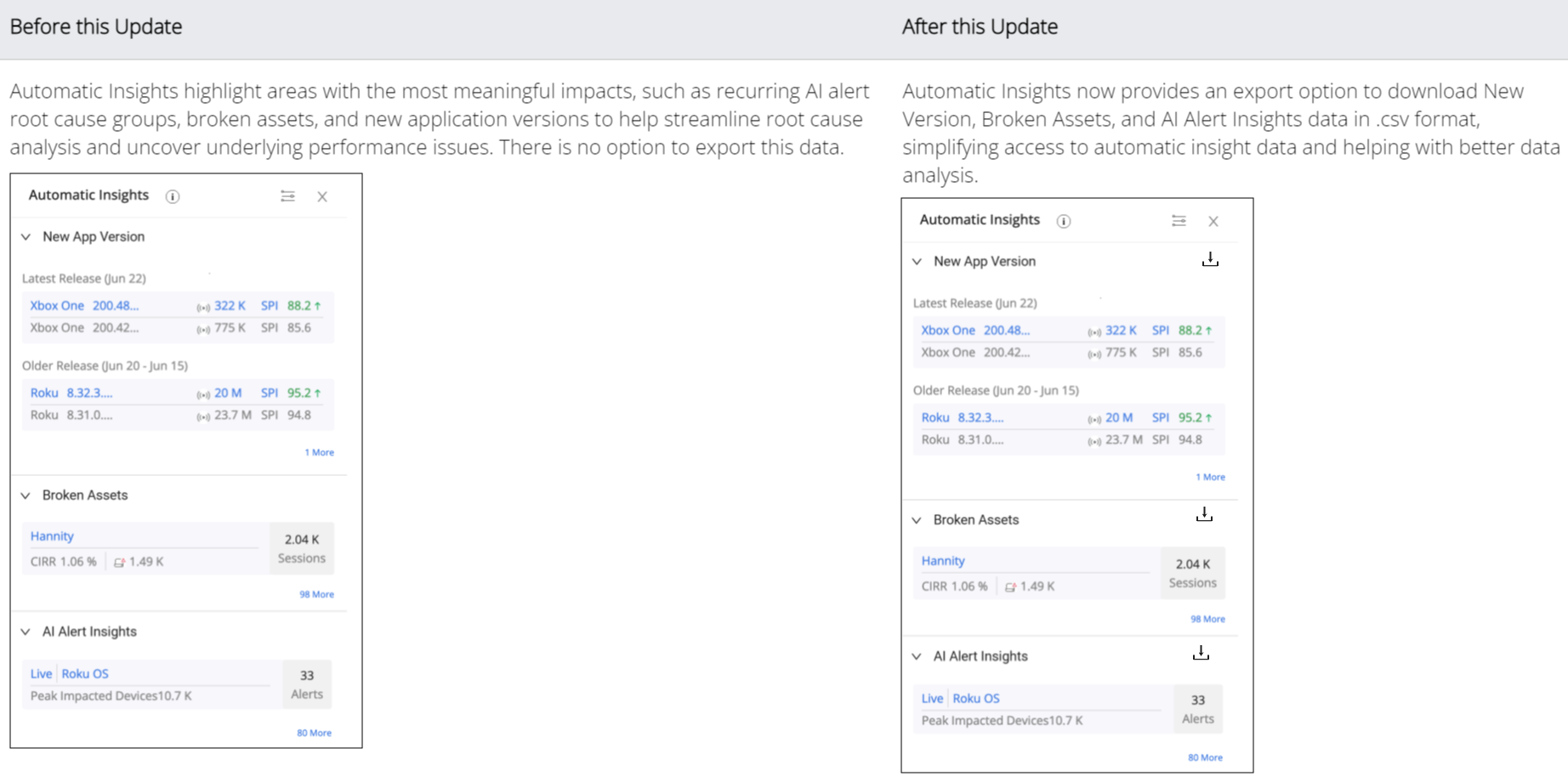Close the left Automatic Insights panel
This screenshot has width=1568, height=782.
322,196
